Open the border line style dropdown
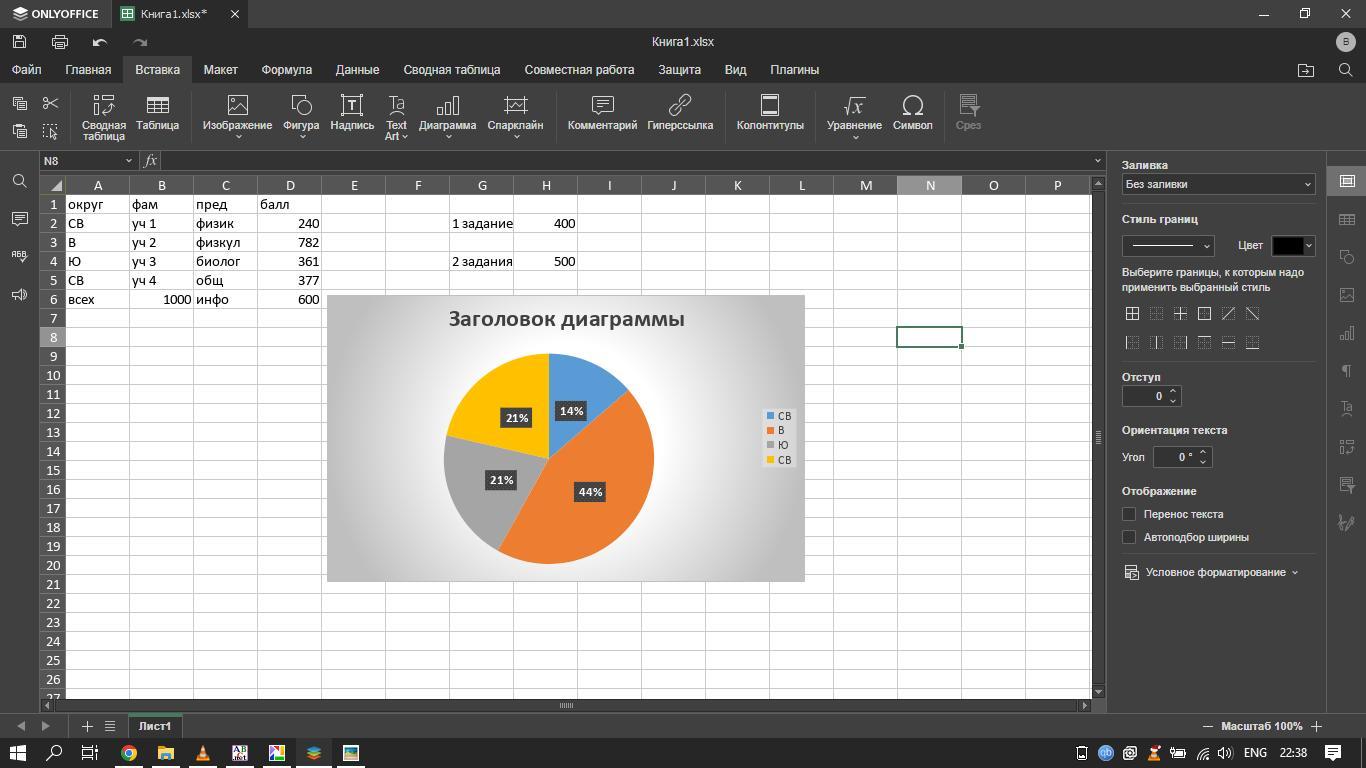 point(1167,246)
